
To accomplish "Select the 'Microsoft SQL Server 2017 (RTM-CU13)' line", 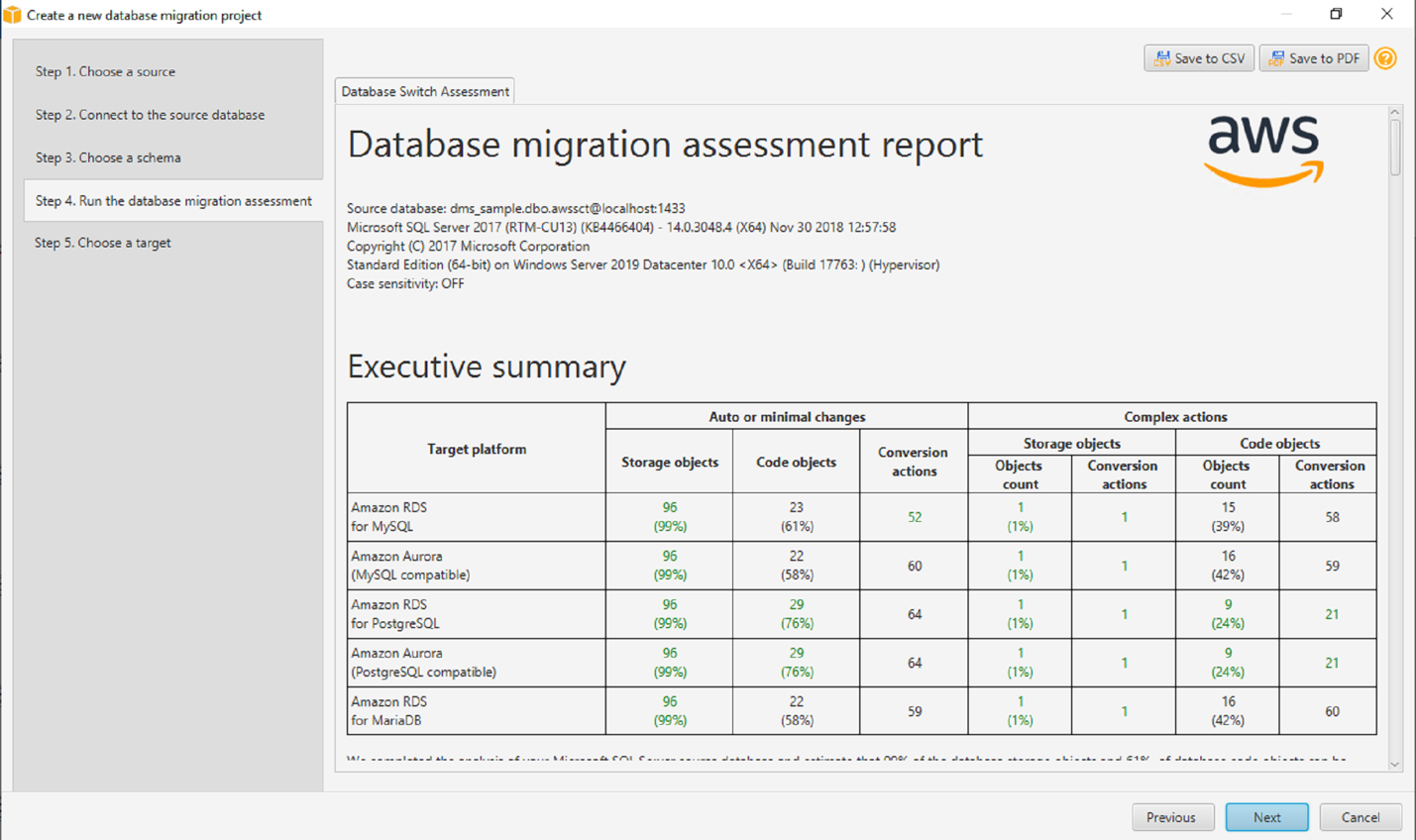I will 621,228.
